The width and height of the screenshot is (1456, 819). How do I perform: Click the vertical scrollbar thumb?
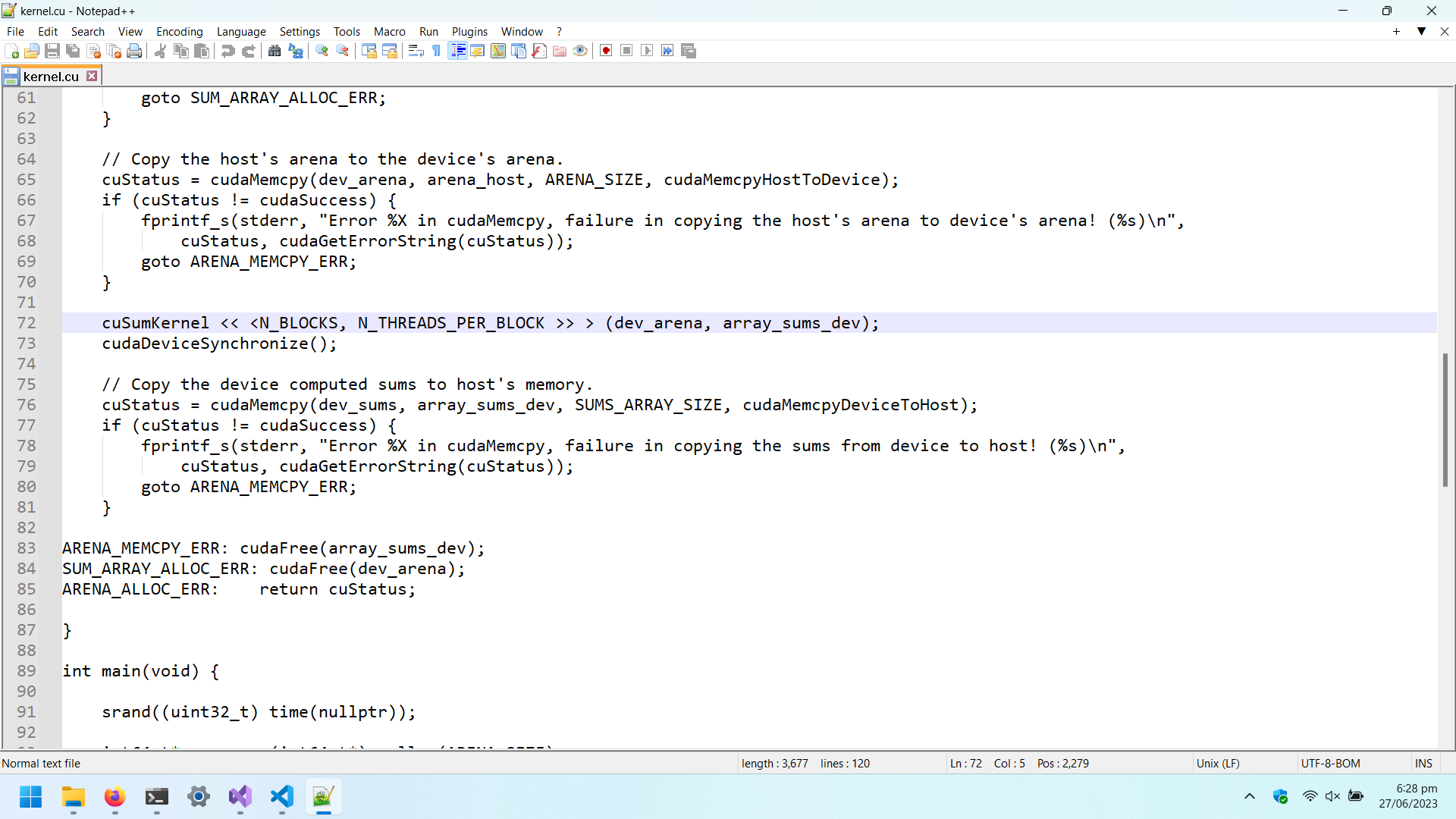pyautogui.click(x=1445, y=419)
